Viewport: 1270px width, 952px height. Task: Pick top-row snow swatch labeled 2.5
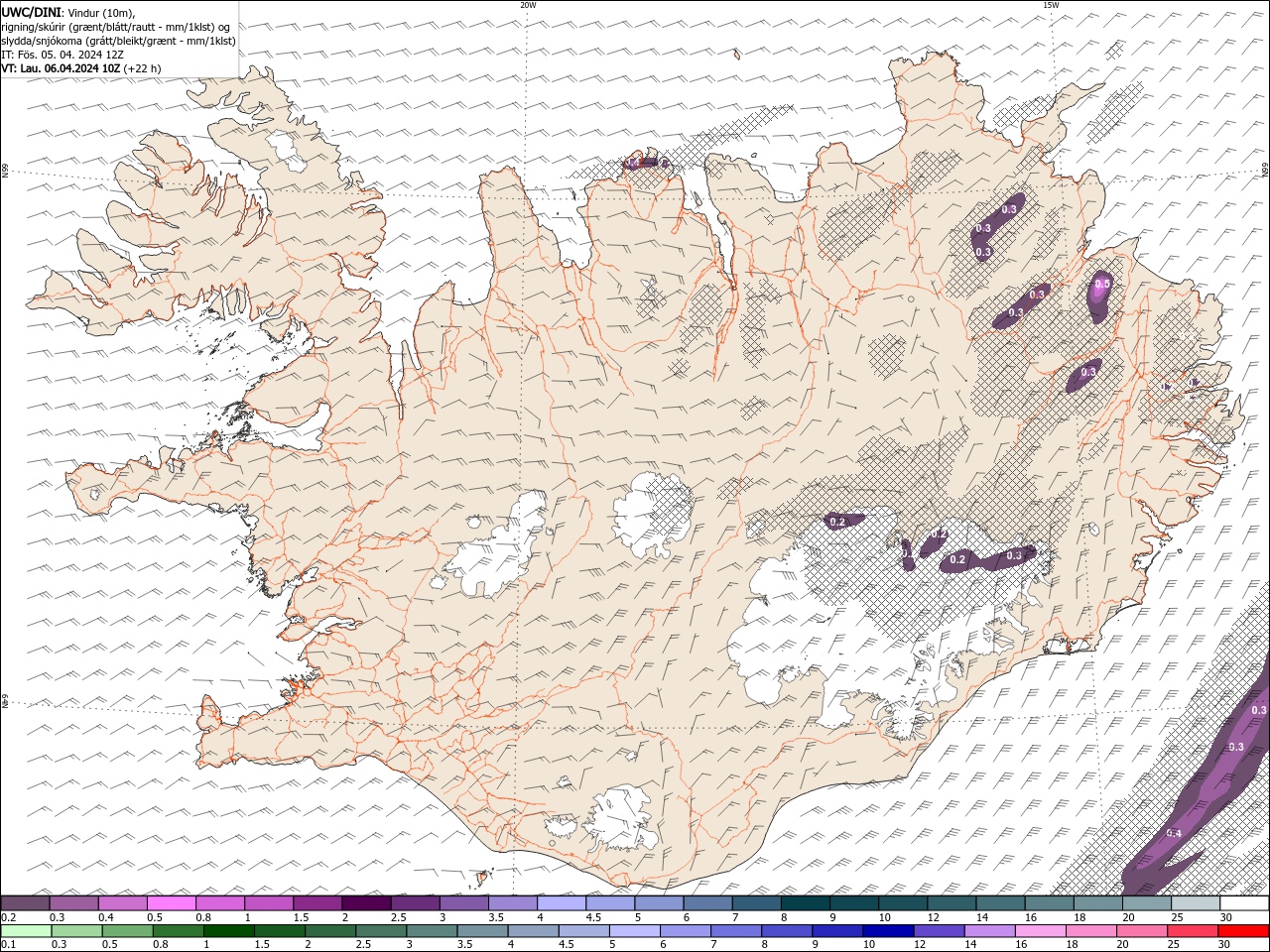click(x=415, y=903)
